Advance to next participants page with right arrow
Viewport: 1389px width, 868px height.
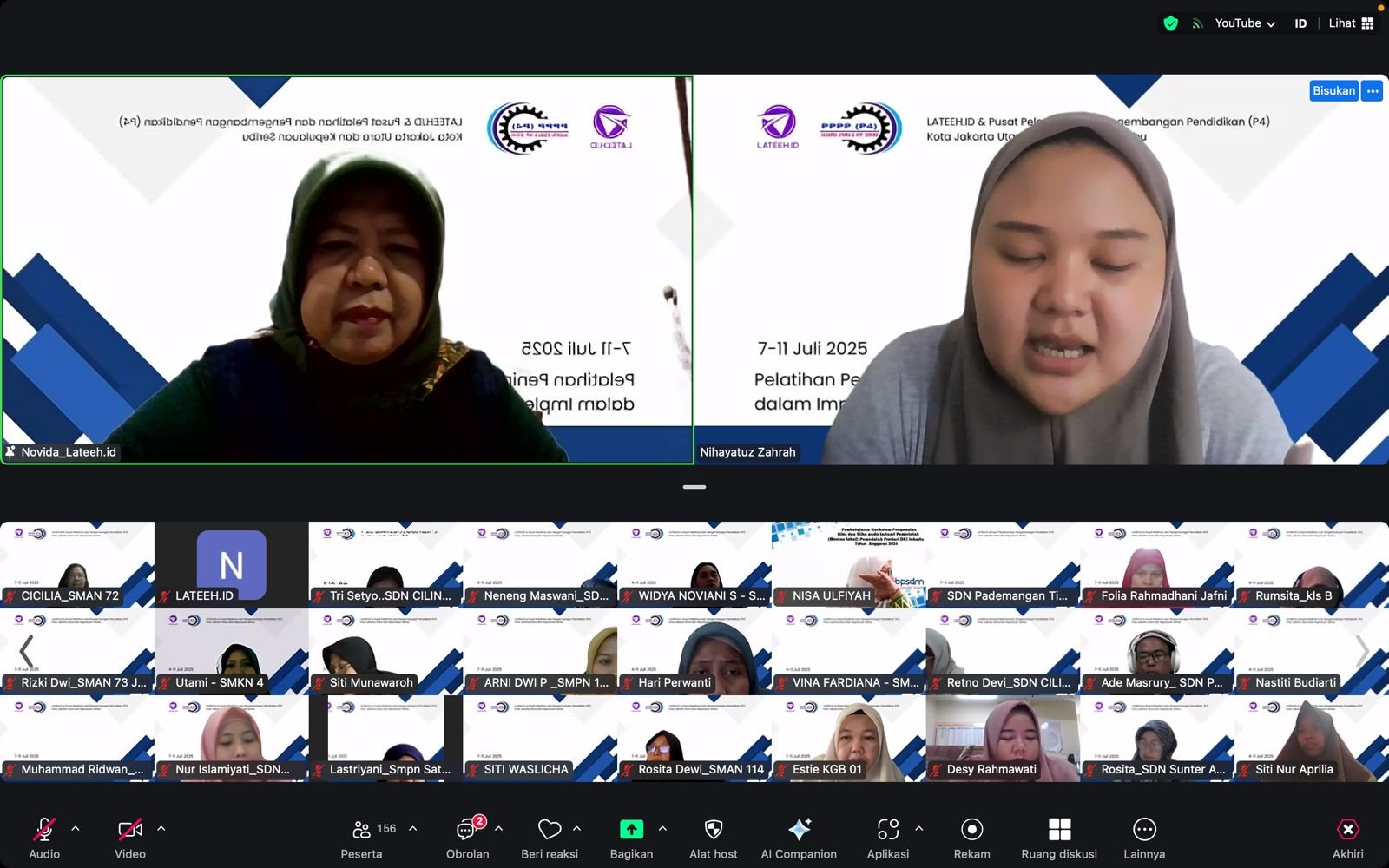[1363, 651]
